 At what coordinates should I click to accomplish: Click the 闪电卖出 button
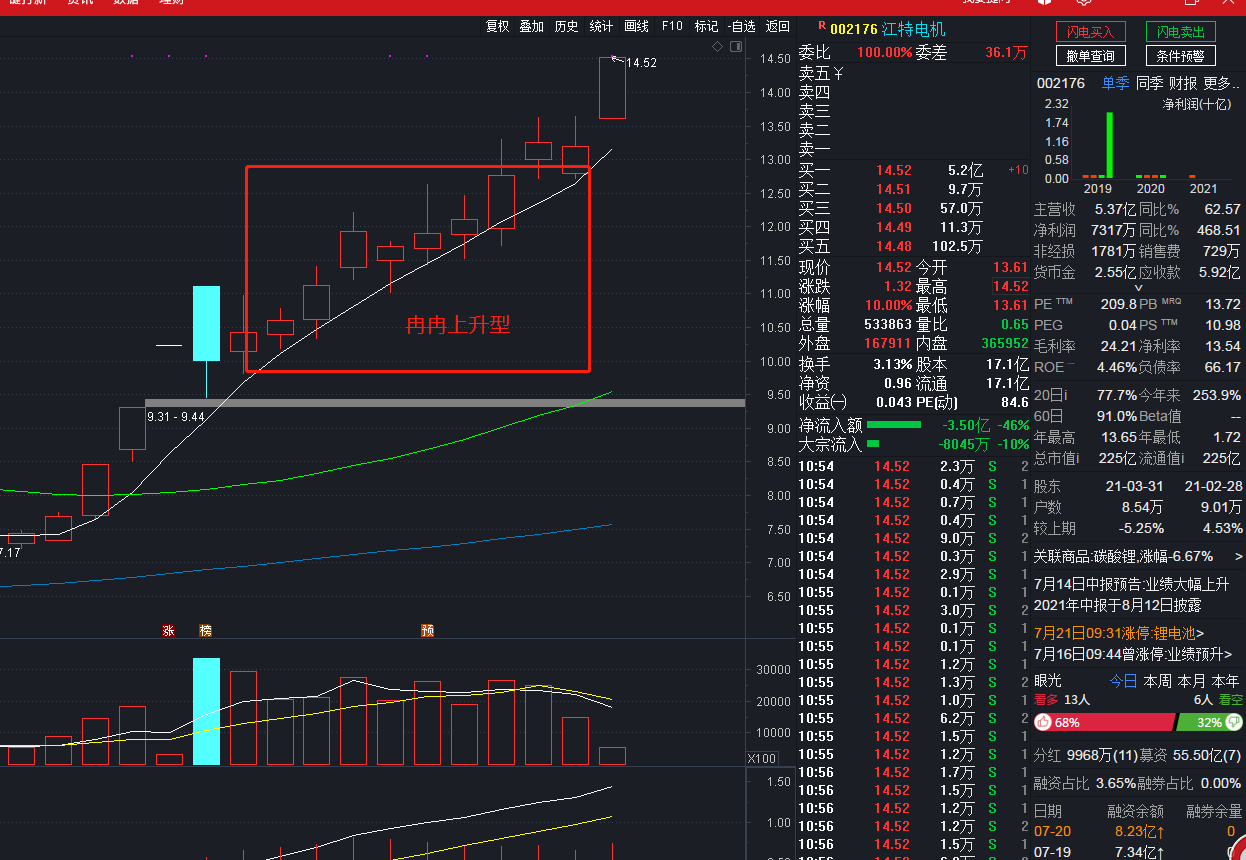tap(1180, 32)
